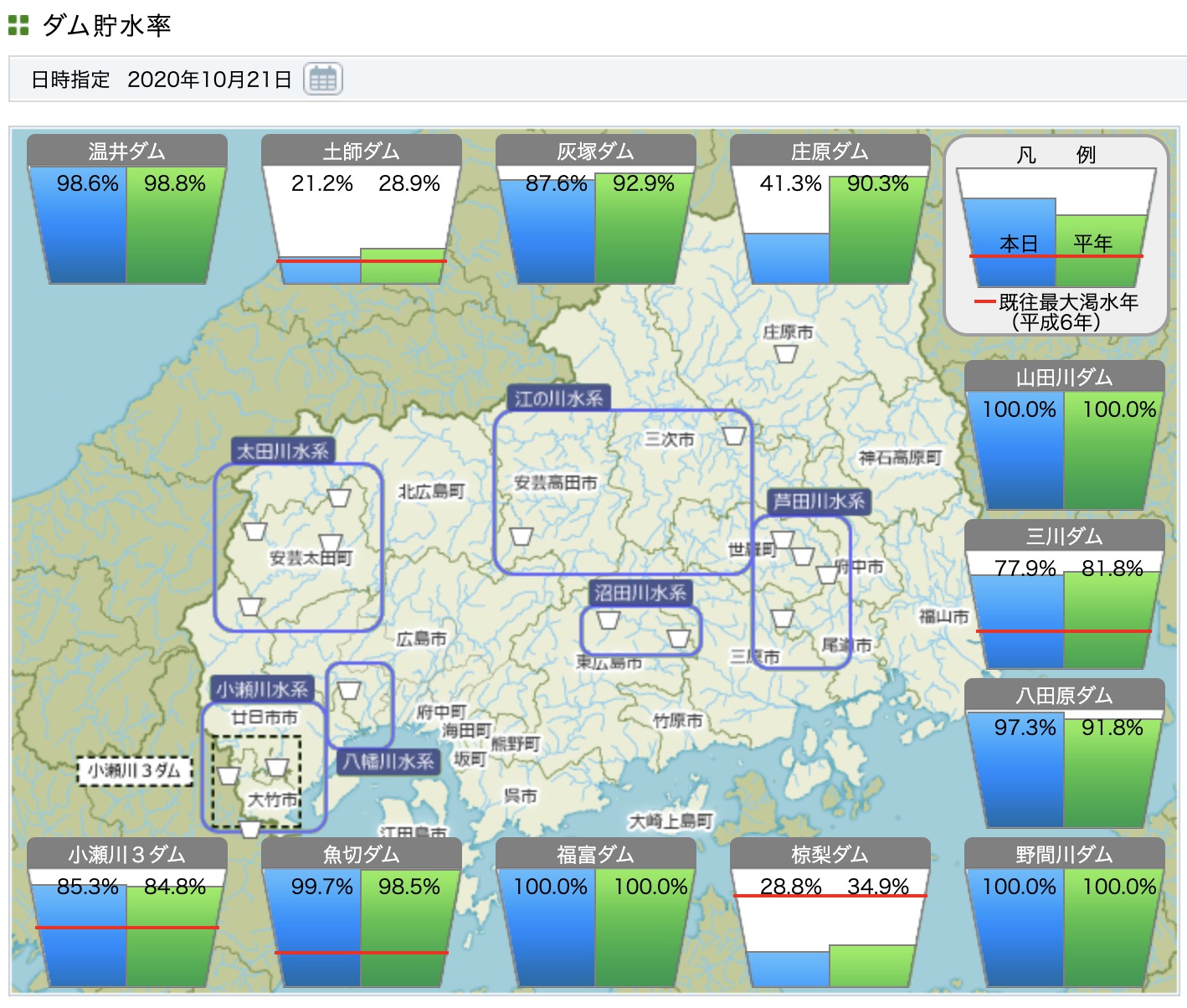1187x1008 pixels.
Task: Open the 庄原ダム storage panel
Action: click(x=830, y=209)
